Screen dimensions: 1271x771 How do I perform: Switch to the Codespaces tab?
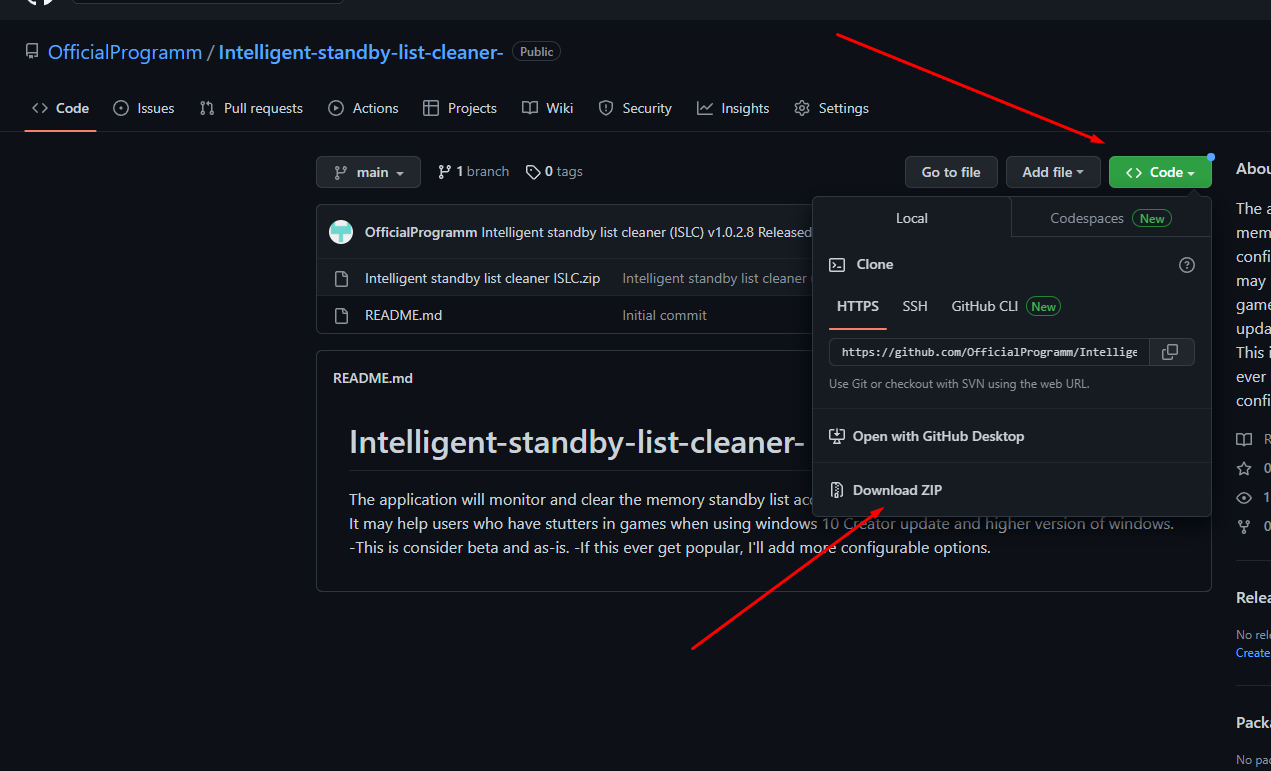coord(1111,218)
